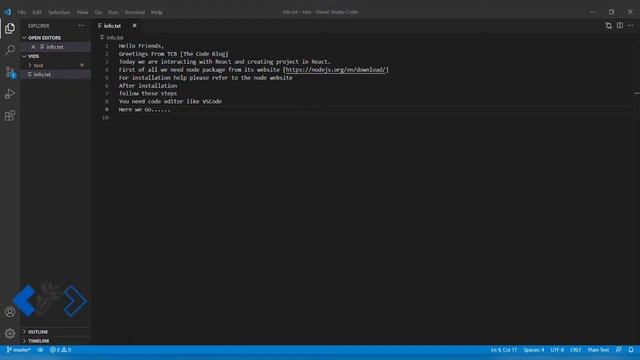The image size is (640, 360).
Task: Click the Synchronize Changes status icon
Action: pyautogui.click(x=40, y=350)
